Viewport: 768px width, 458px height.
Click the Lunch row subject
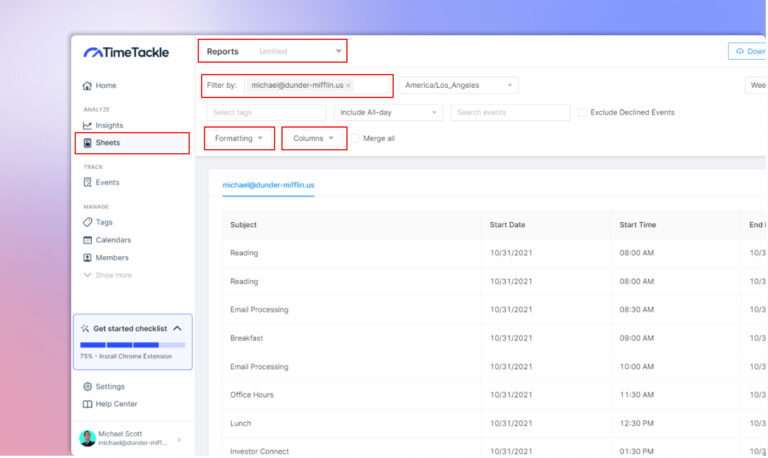(x=240, y=423)
